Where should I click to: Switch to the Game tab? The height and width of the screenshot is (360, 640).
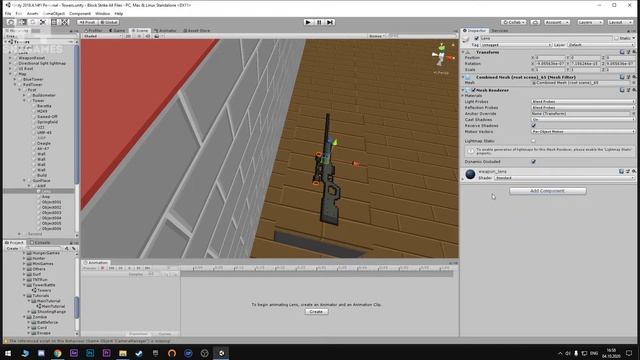(x=117, y=31)
